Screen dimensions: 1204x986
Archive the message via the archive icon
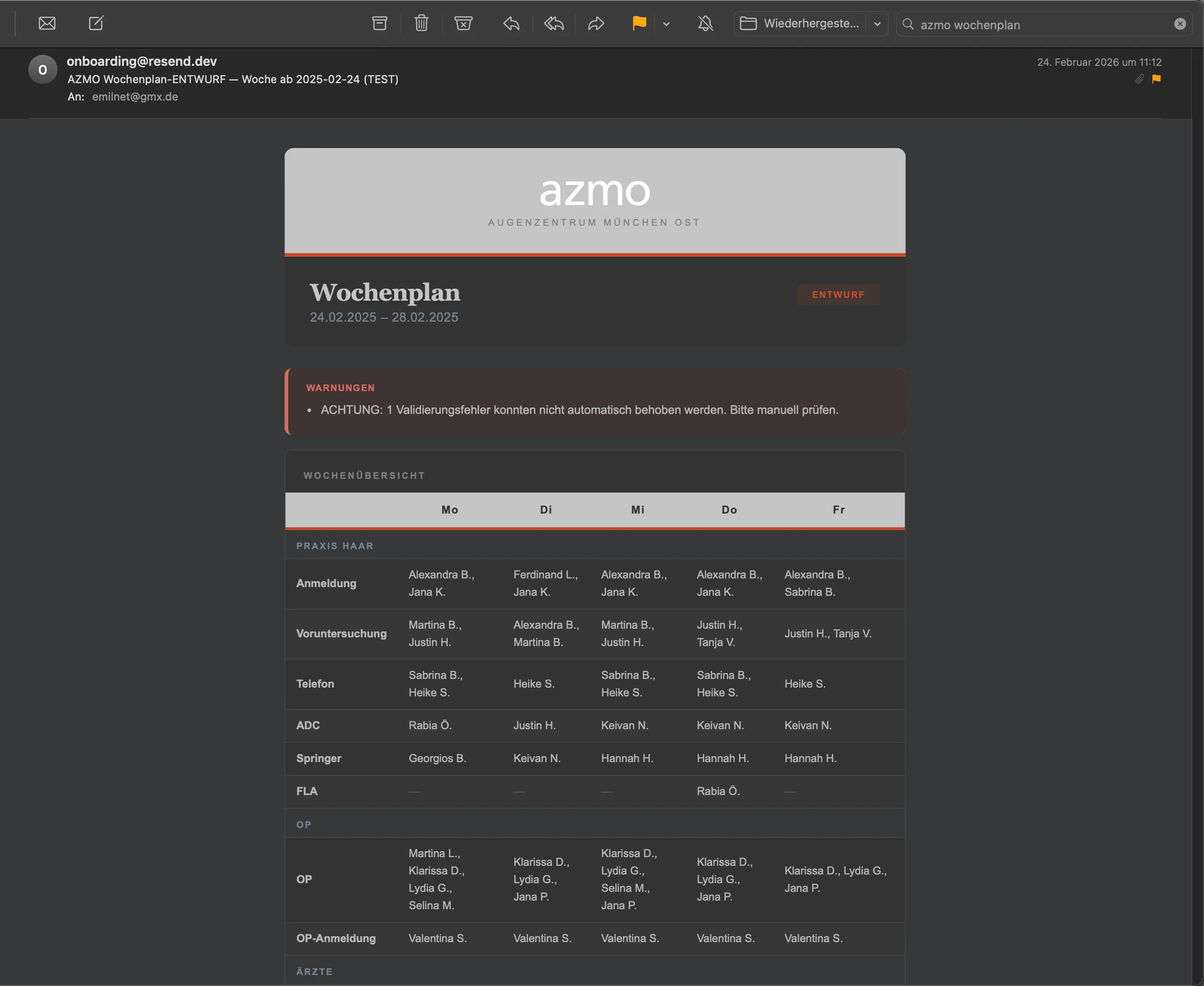click(379, 23)
